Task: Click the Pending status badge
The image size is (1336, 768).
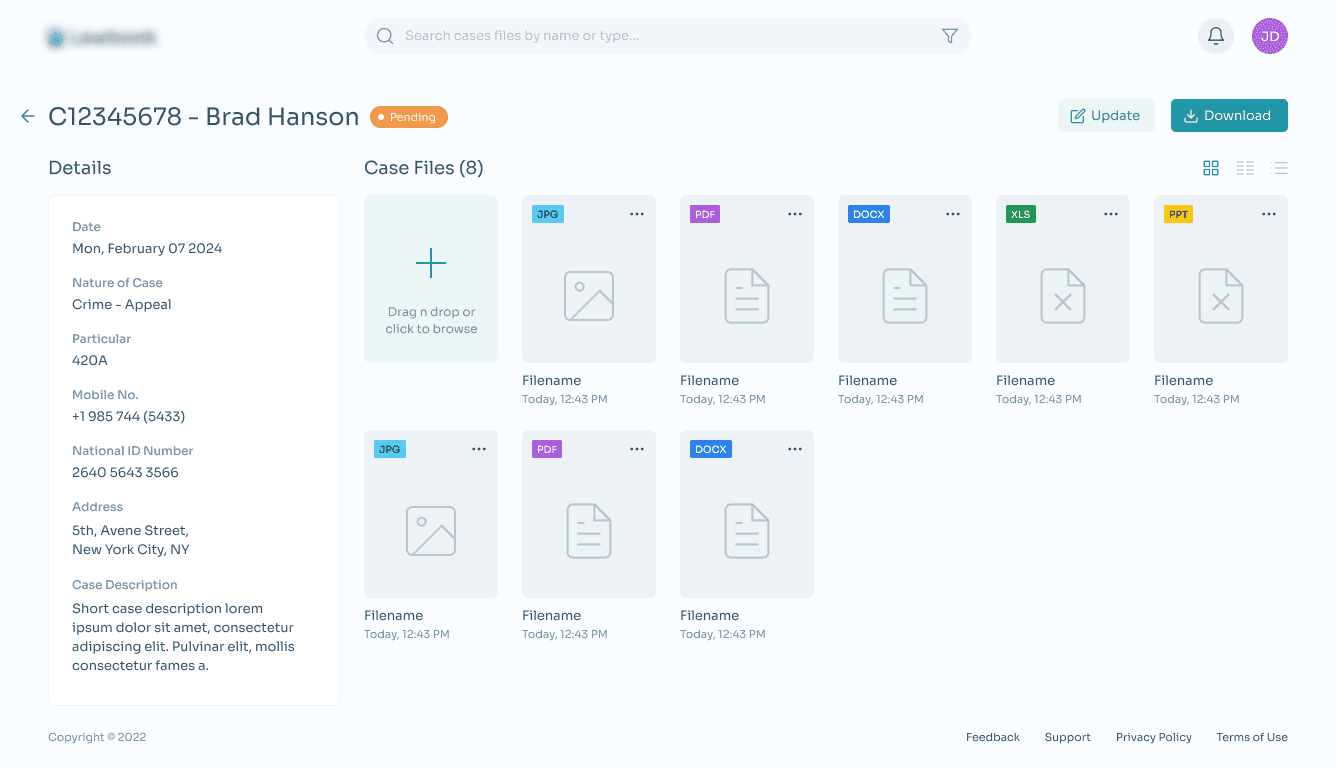Action: click(409, 117)
